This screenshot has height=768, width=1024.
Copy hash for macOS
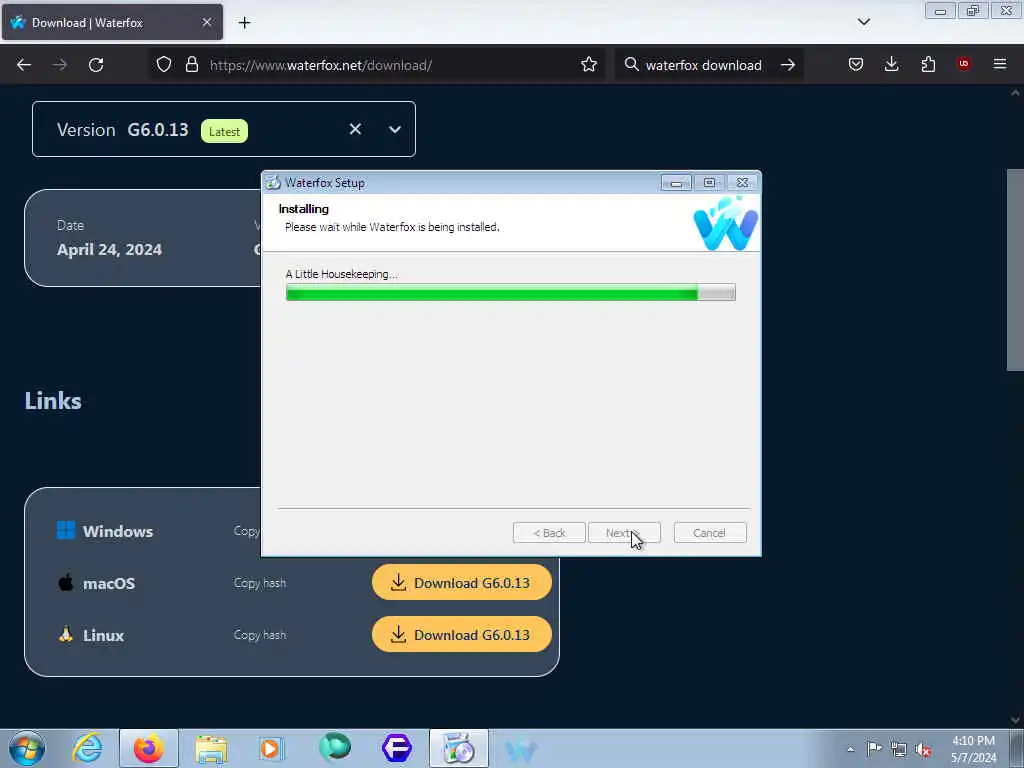259,583
